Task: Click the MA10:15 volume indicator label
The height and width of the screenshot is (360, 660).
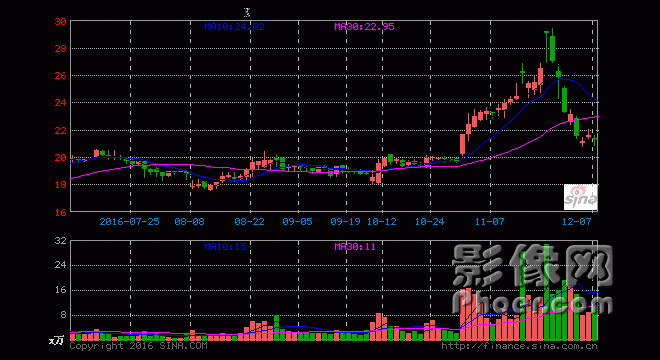Action: [x=226, y=246]
